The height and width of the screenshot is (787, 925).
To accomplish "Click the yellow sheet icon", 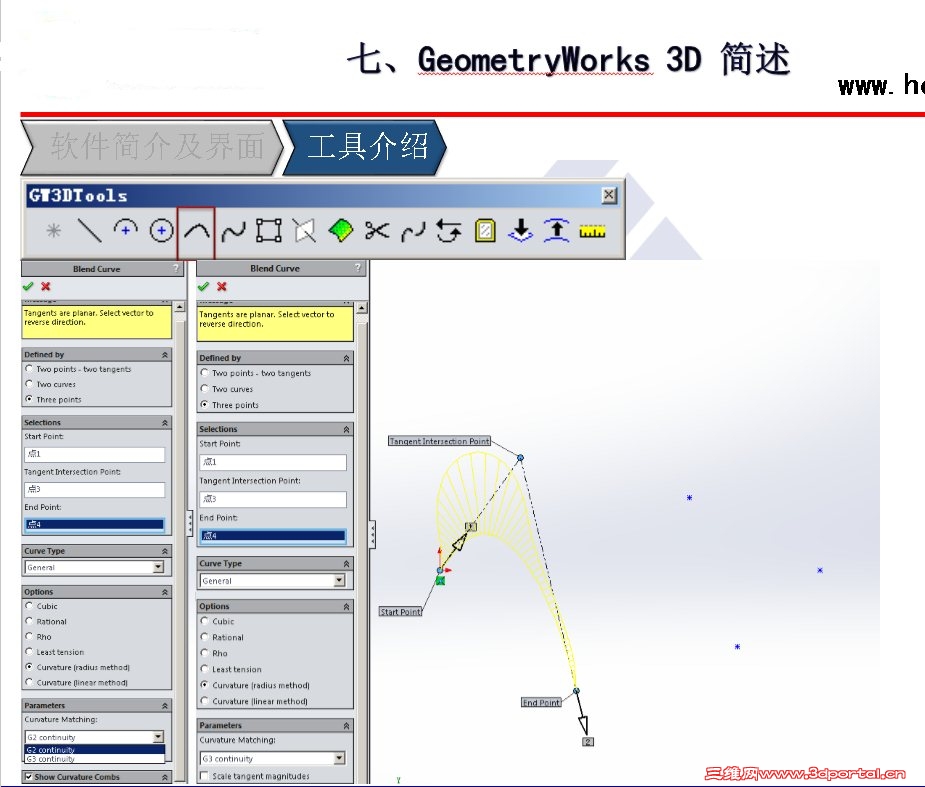I will tap(485, 231).
